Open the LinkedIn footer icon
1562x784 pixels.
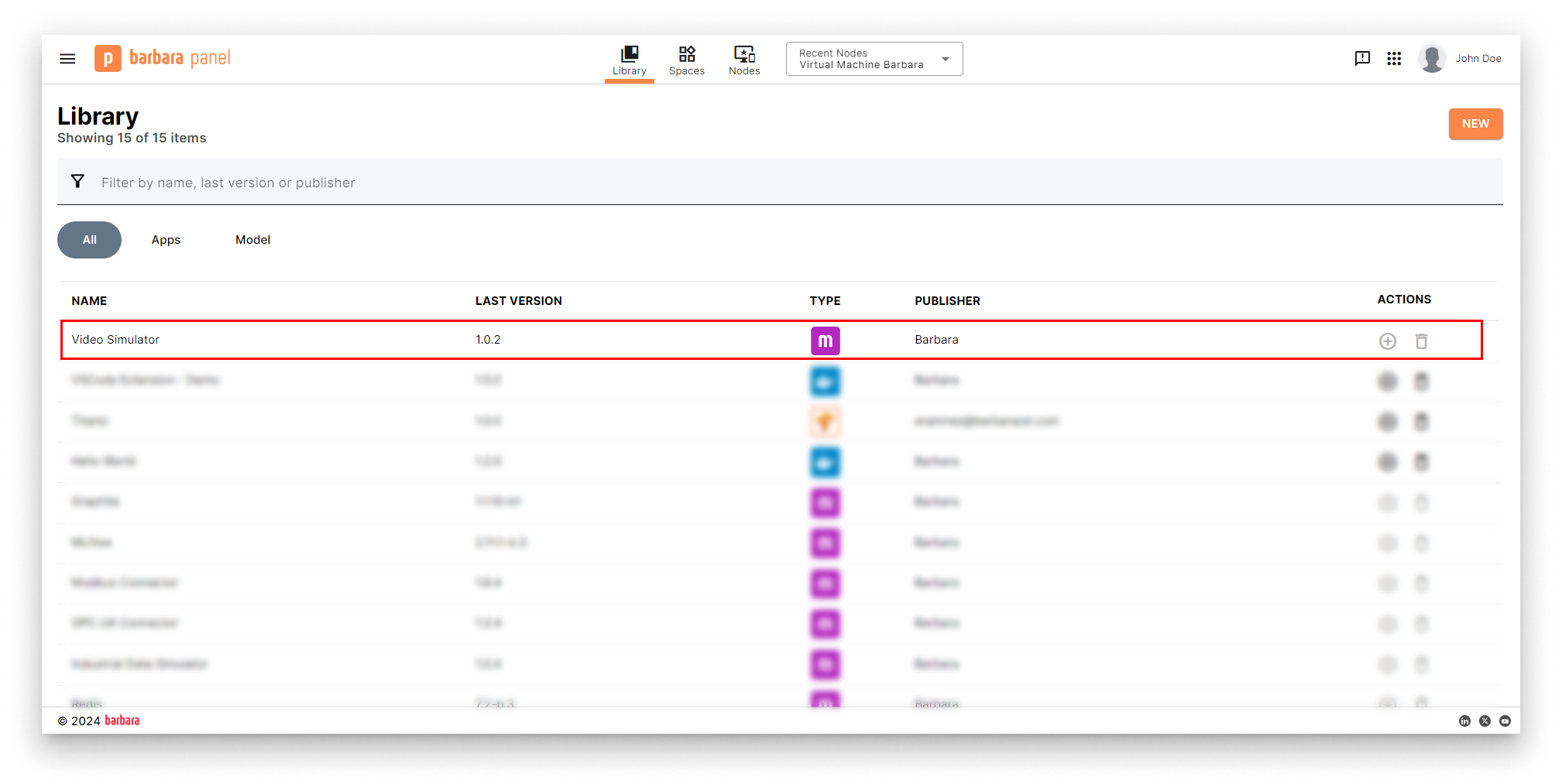point(1464,721)
